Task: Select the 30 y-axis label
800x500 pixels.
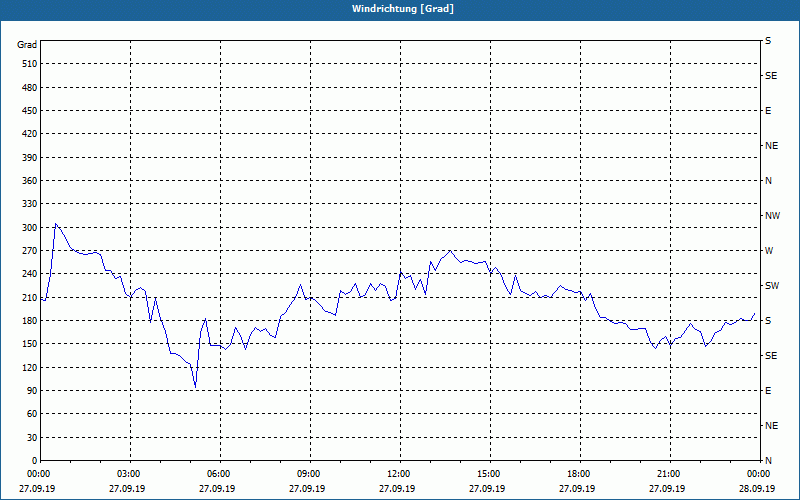Action: (32, 438)
